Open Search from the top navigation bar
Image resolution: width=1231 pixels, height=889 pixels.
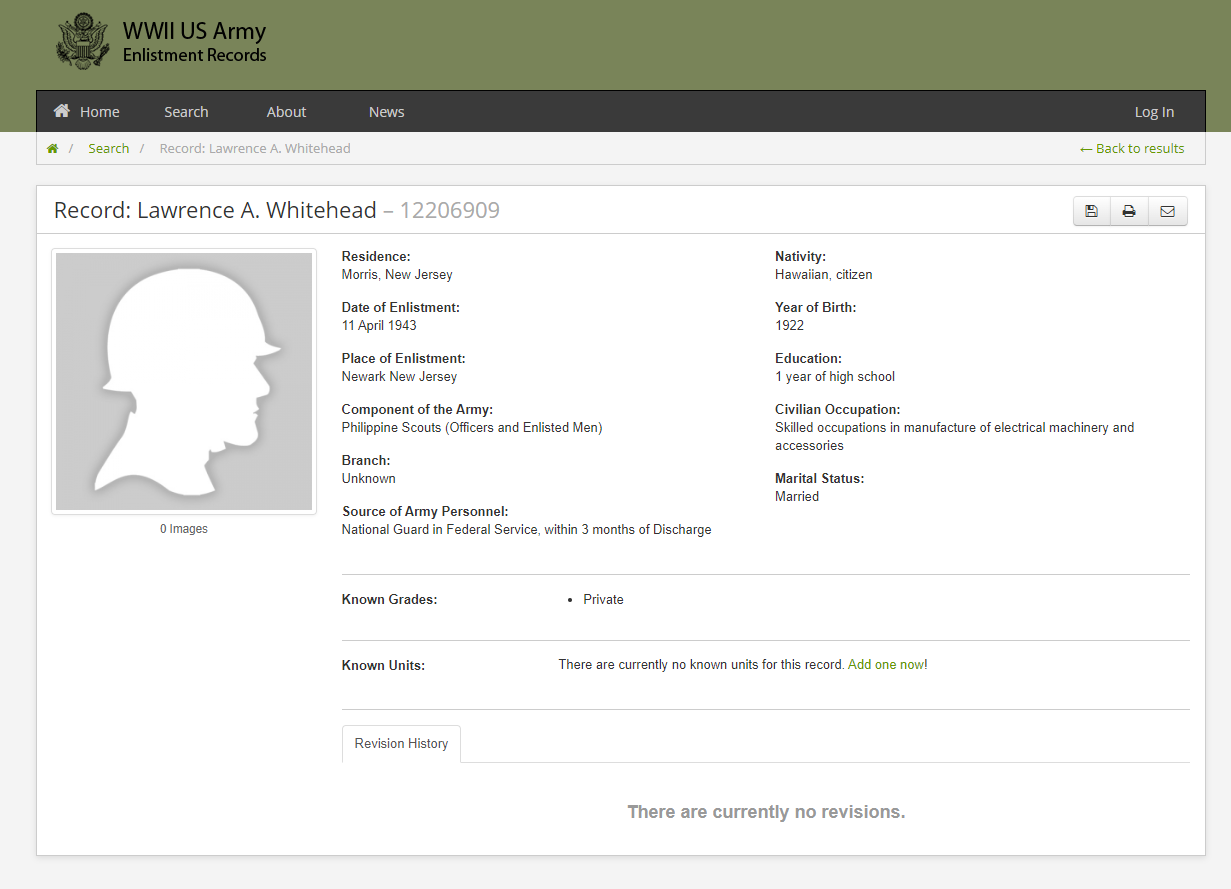(x=186, y=112)
